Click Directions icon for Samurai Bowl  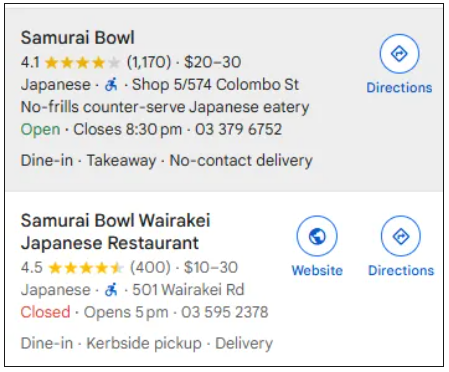[x=399, y=54]
